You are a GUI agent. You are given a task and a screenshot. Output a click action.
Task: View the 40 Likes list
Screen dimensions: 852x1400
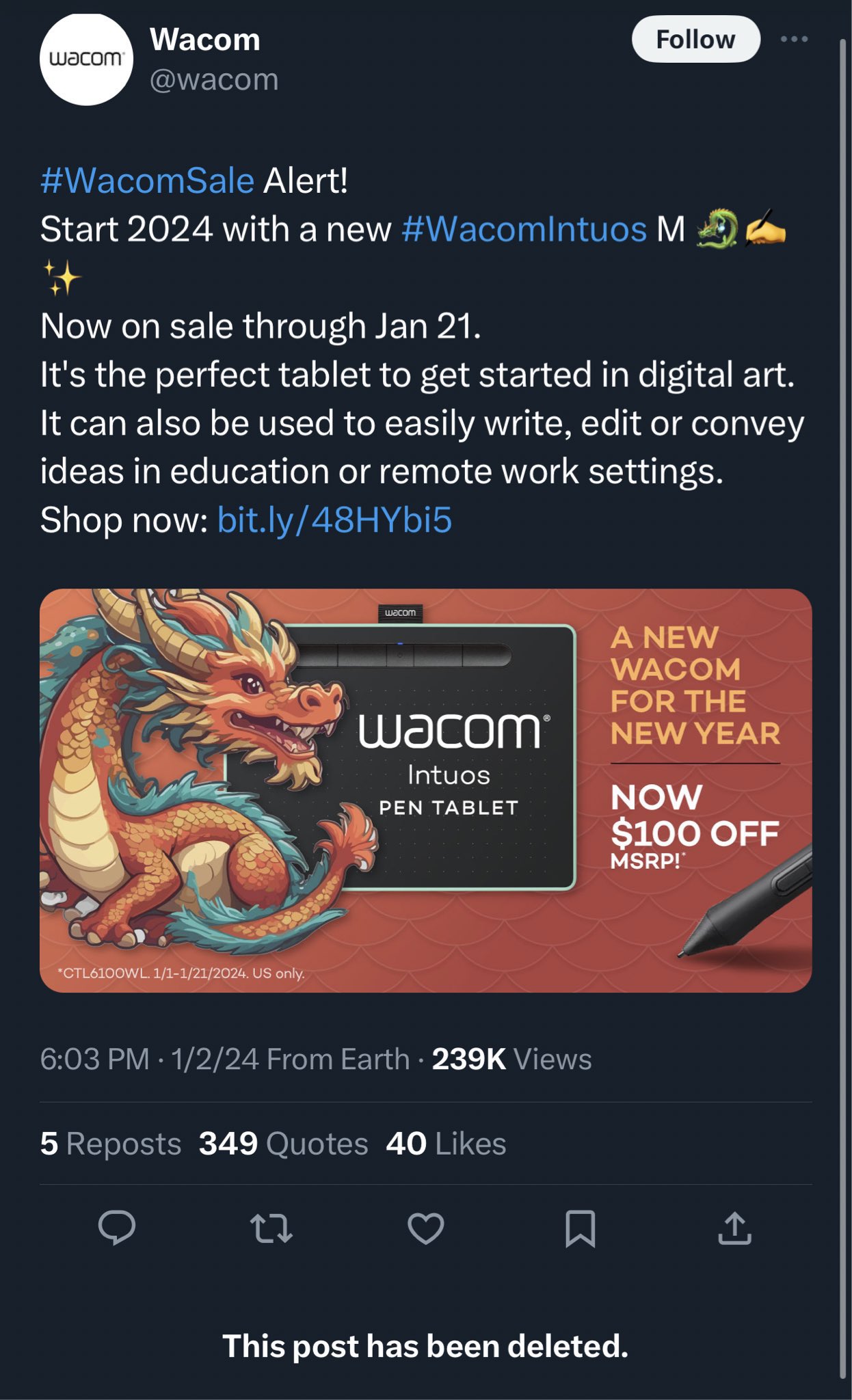pos(446,1144)
